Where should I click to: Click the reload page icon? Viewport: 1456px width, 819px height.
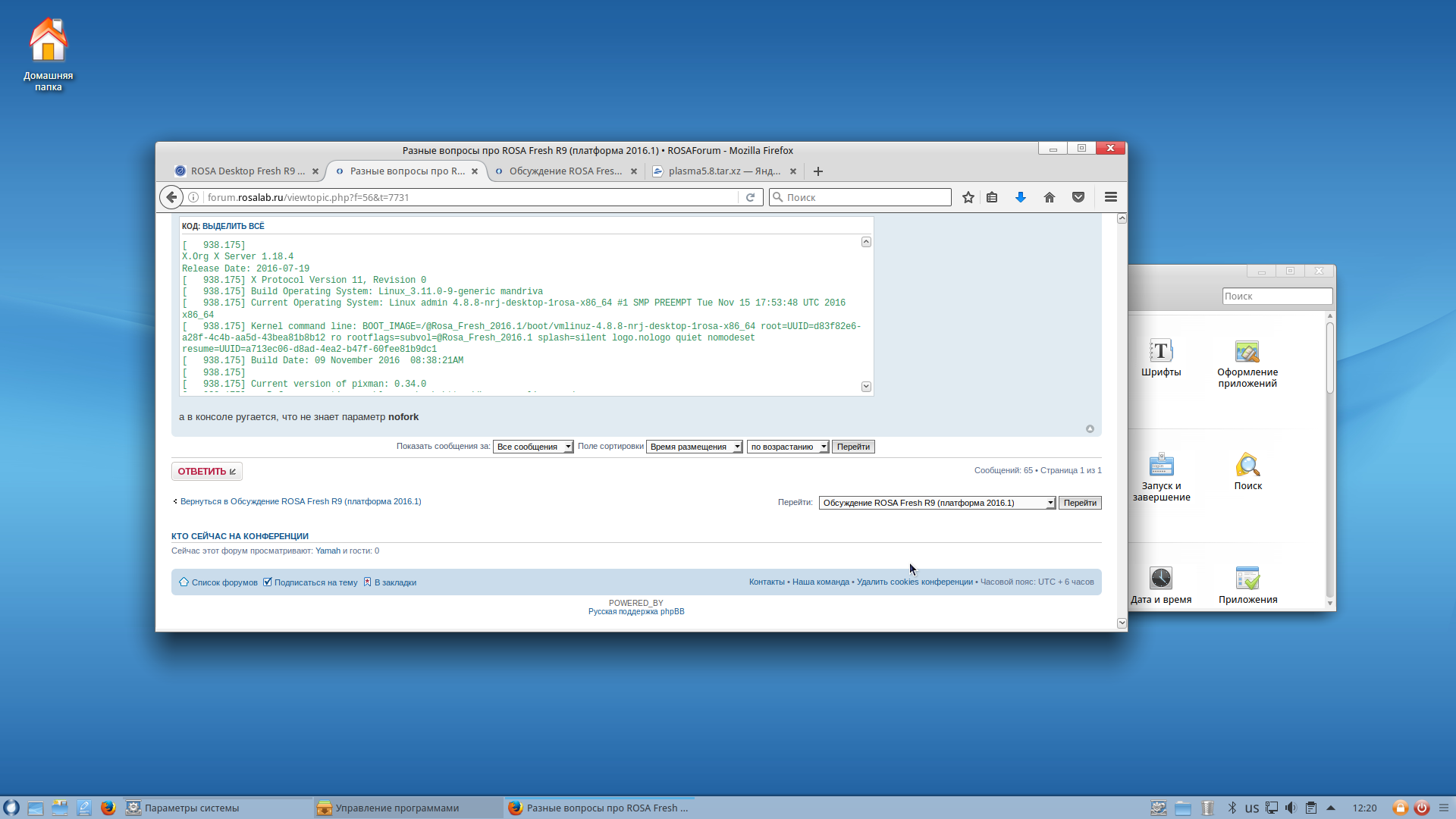pyautogui.click(x=750, y=197)
